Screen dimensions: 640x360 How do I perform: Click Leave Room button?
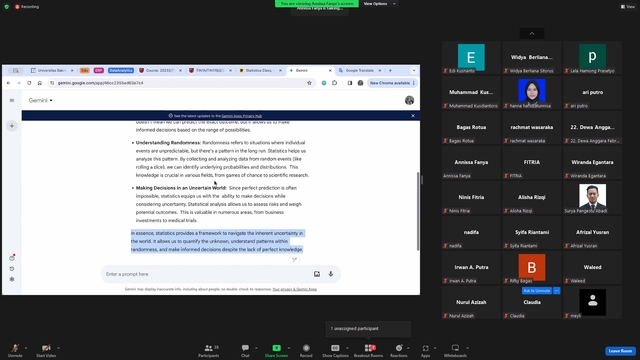[x=620, y=351]
